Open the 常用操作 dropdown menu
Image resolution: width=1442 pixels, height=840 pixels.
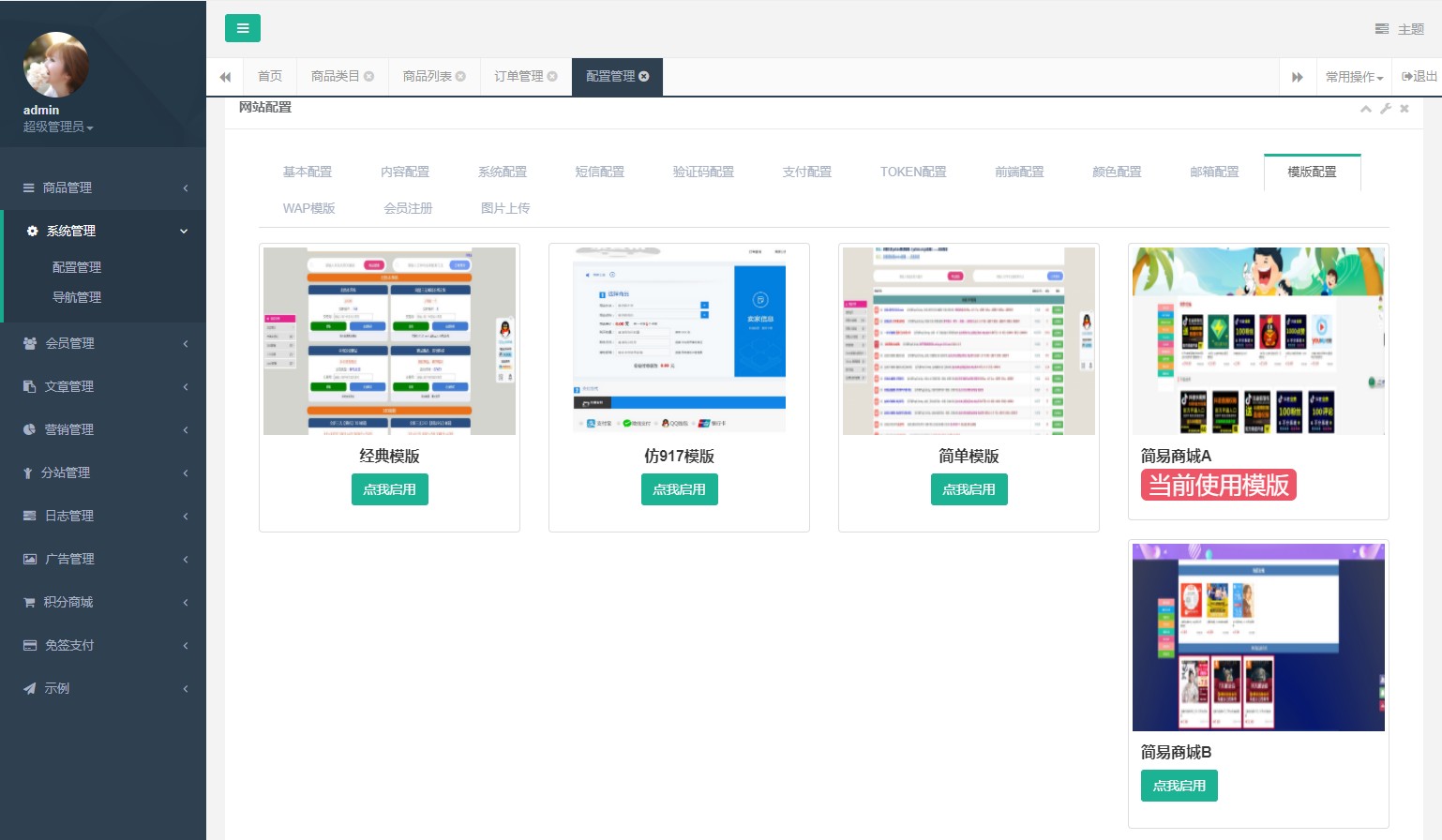click(x=1354, y=77)
